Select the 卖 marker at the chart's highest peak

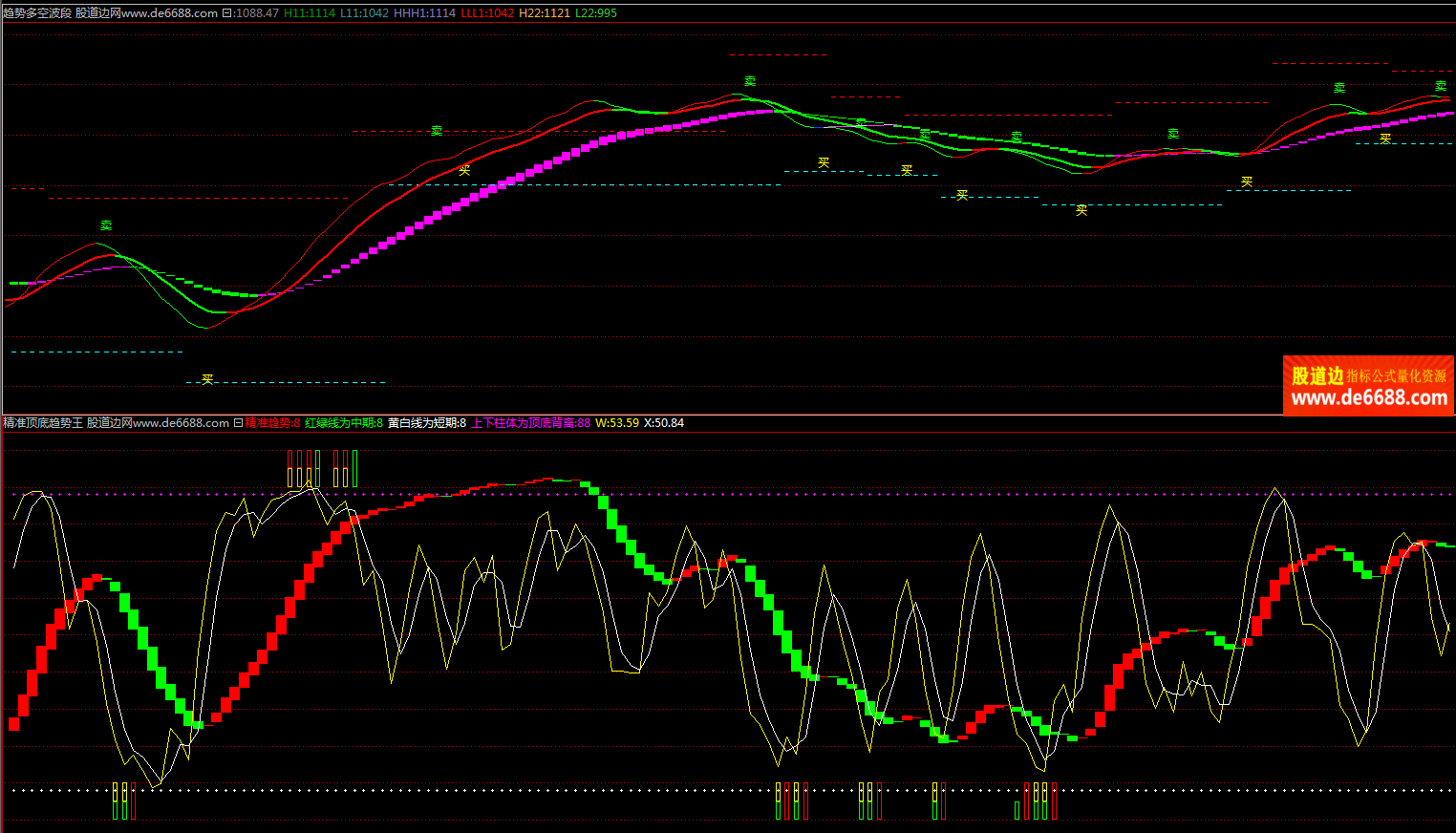click(750, 81)
